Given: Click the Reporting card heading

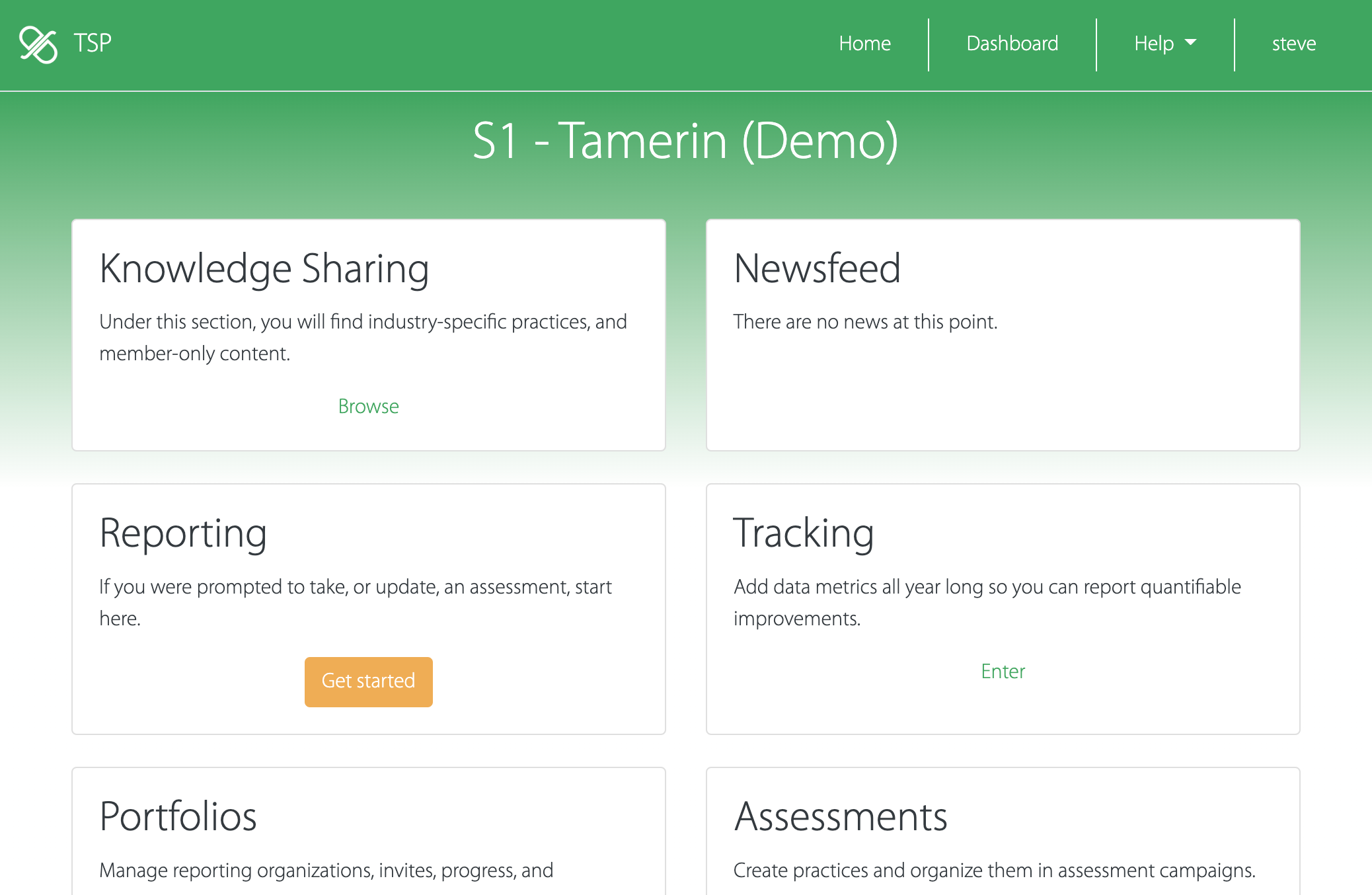Looking at the screenshot, I should (183, 533).
